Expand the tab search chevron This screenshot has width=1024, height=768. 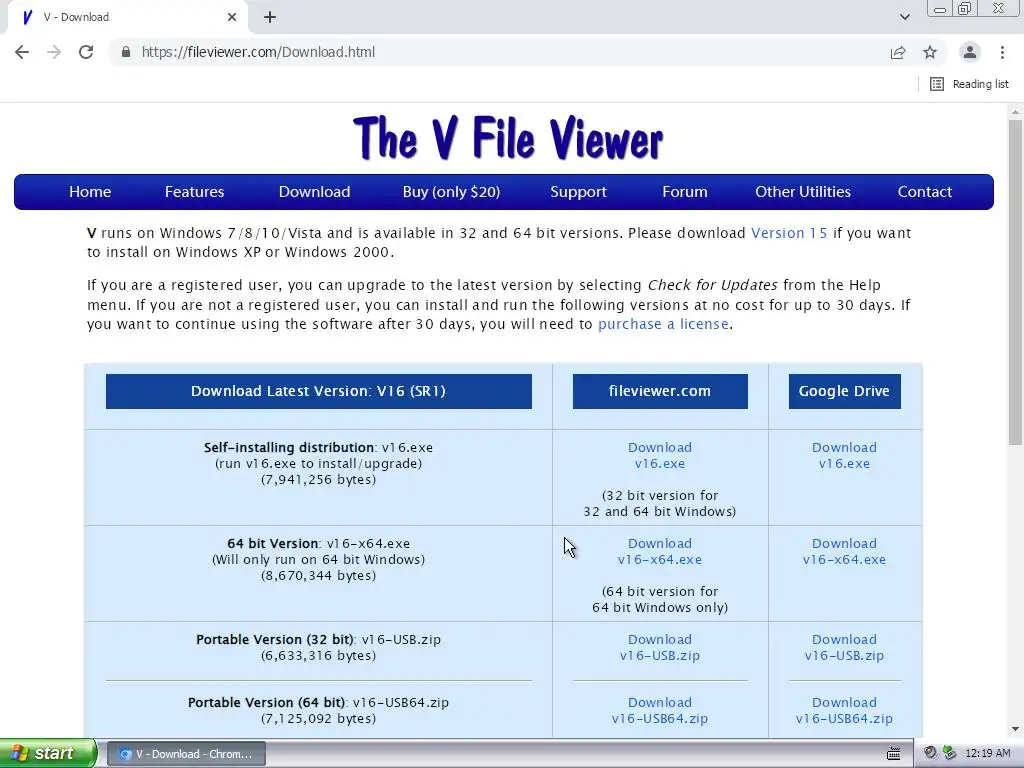(904, 17)
